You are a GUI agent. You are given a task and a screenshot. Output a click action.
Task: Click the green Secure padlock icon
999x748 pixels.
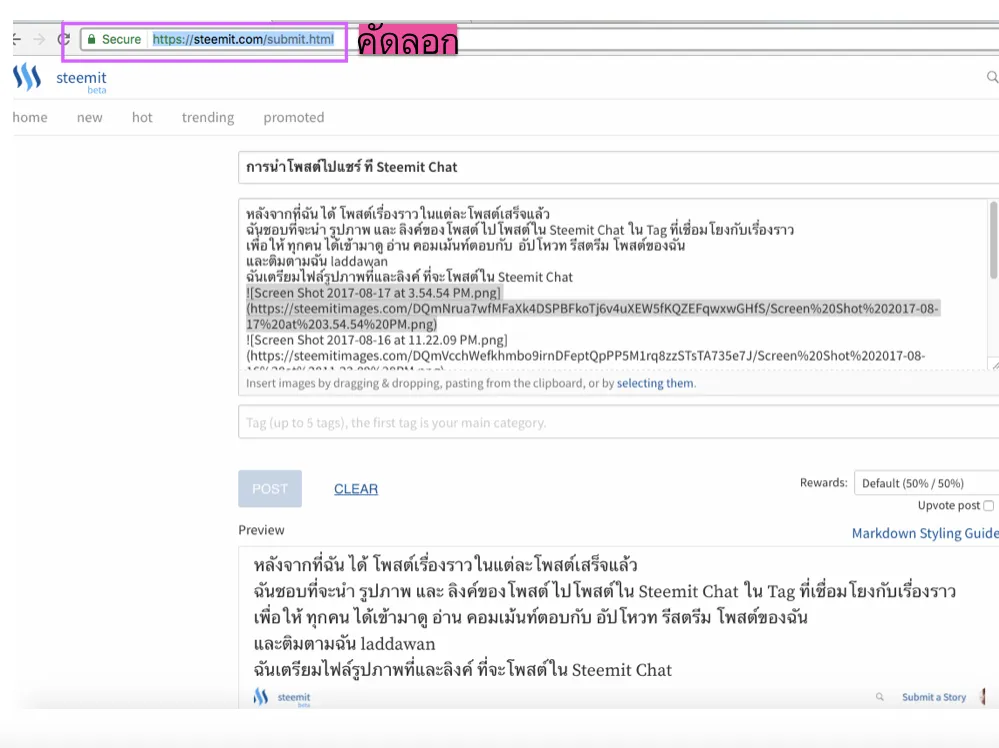tap(92, 40)
